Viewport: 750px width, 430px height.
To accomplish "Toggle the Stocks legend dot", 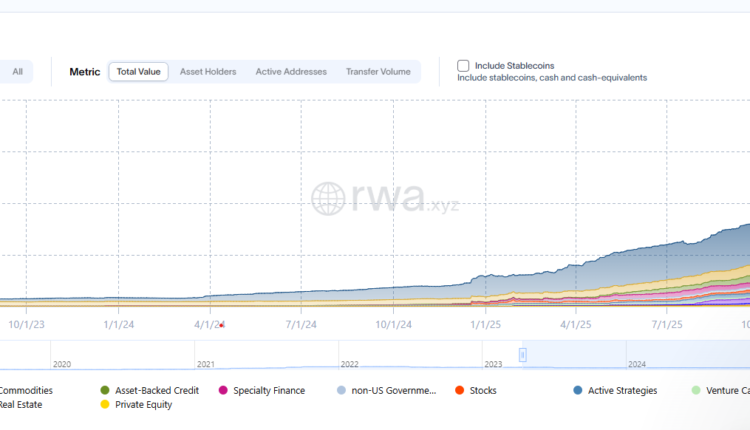I will tap(460, 390).
